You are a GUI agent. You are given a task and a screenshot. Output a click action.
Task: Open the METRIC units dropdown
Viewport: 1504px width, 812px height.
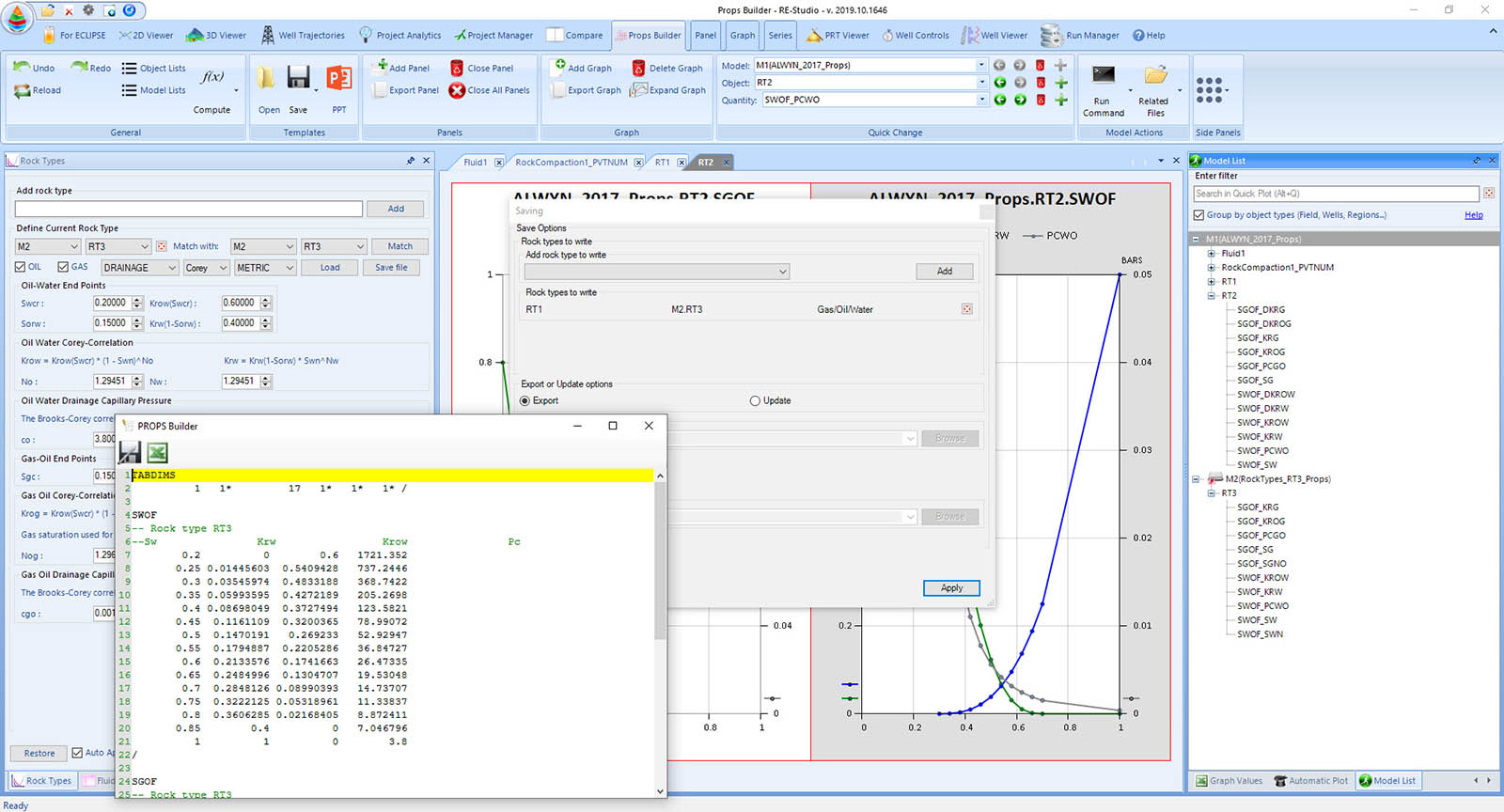(265, 268)
